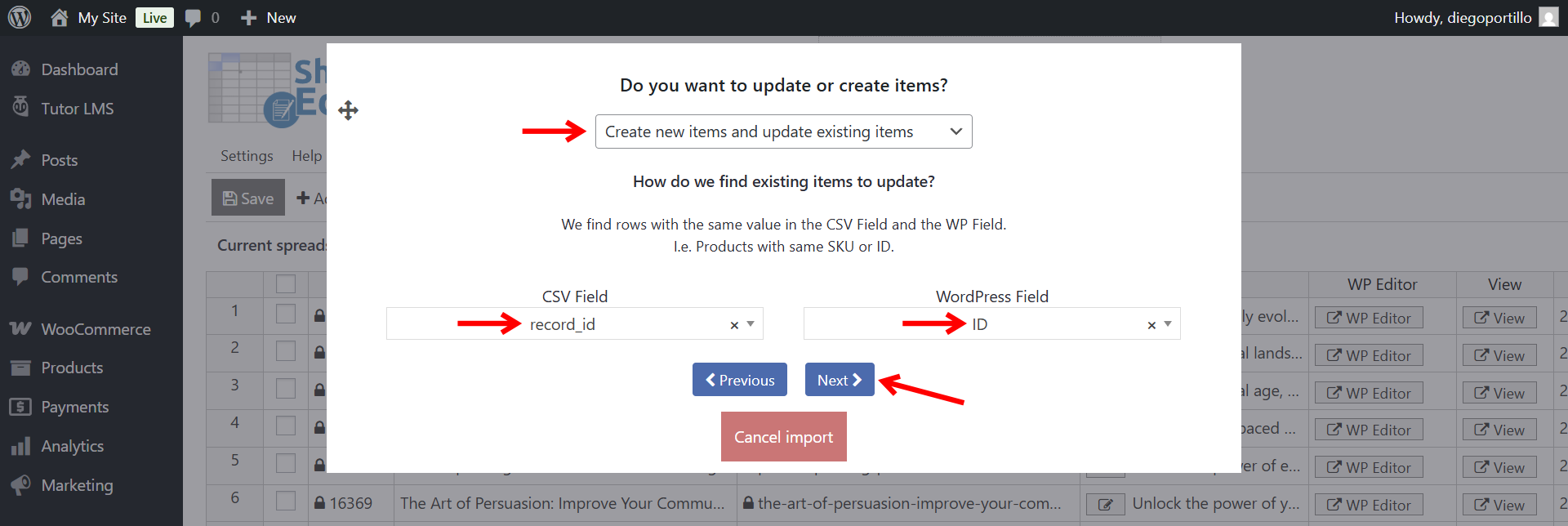Open the edit icon in row 6
1568x526 pixels.
point(1105,504)
